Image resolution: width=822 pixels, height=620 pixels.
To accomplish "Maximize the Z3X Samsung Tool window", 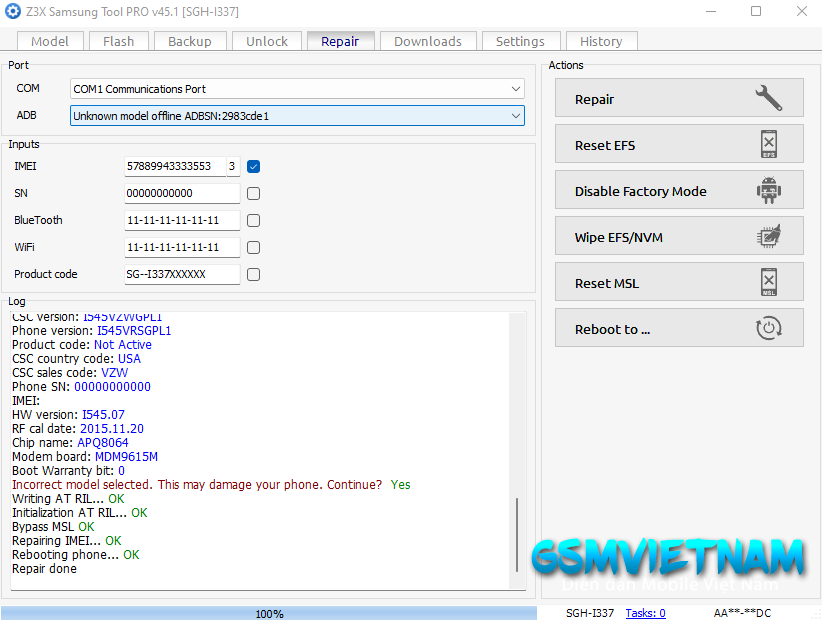I will click(756, 11).
